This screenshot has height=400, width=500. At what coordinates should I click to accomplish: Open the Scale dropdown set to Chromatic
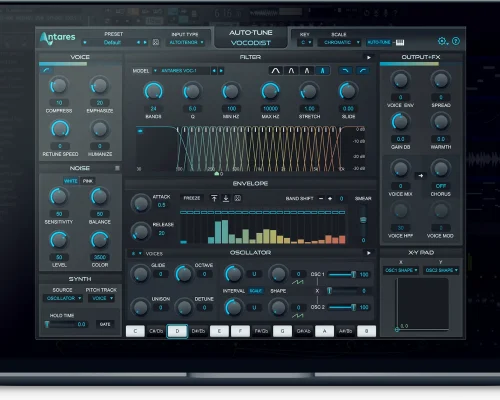(x=339, y=42)
